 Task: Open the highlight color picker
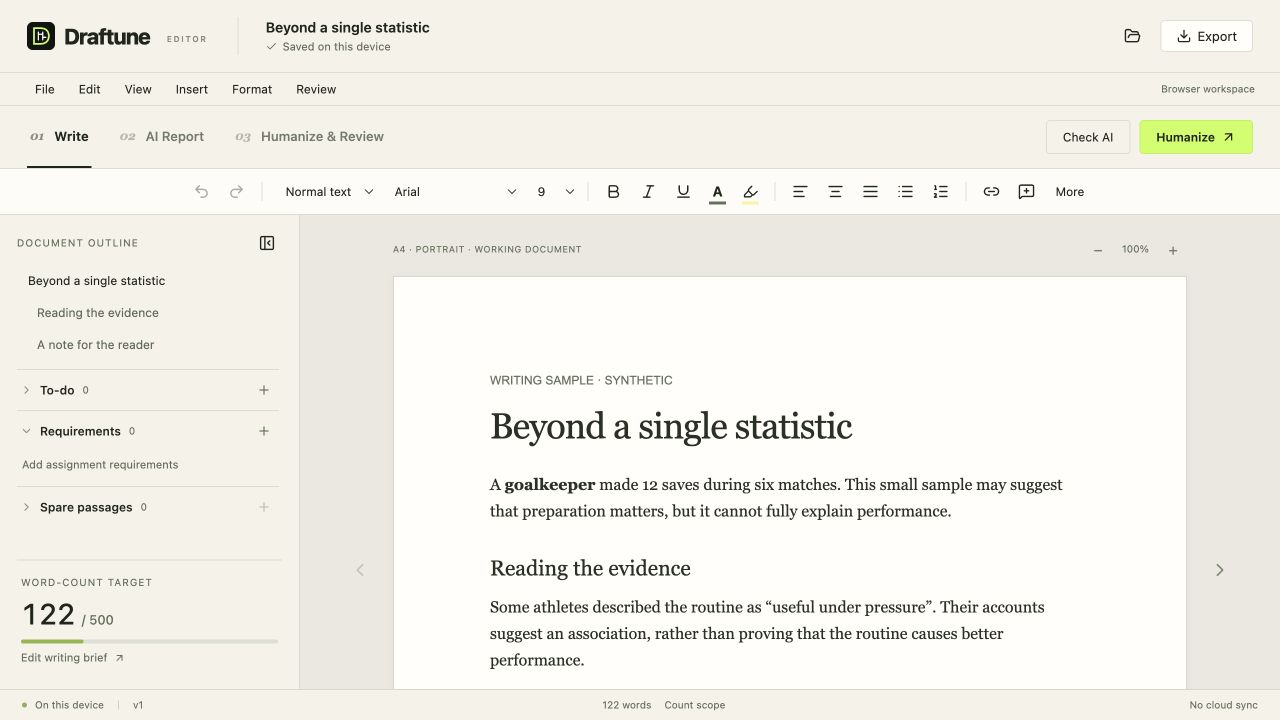point(751,192)
